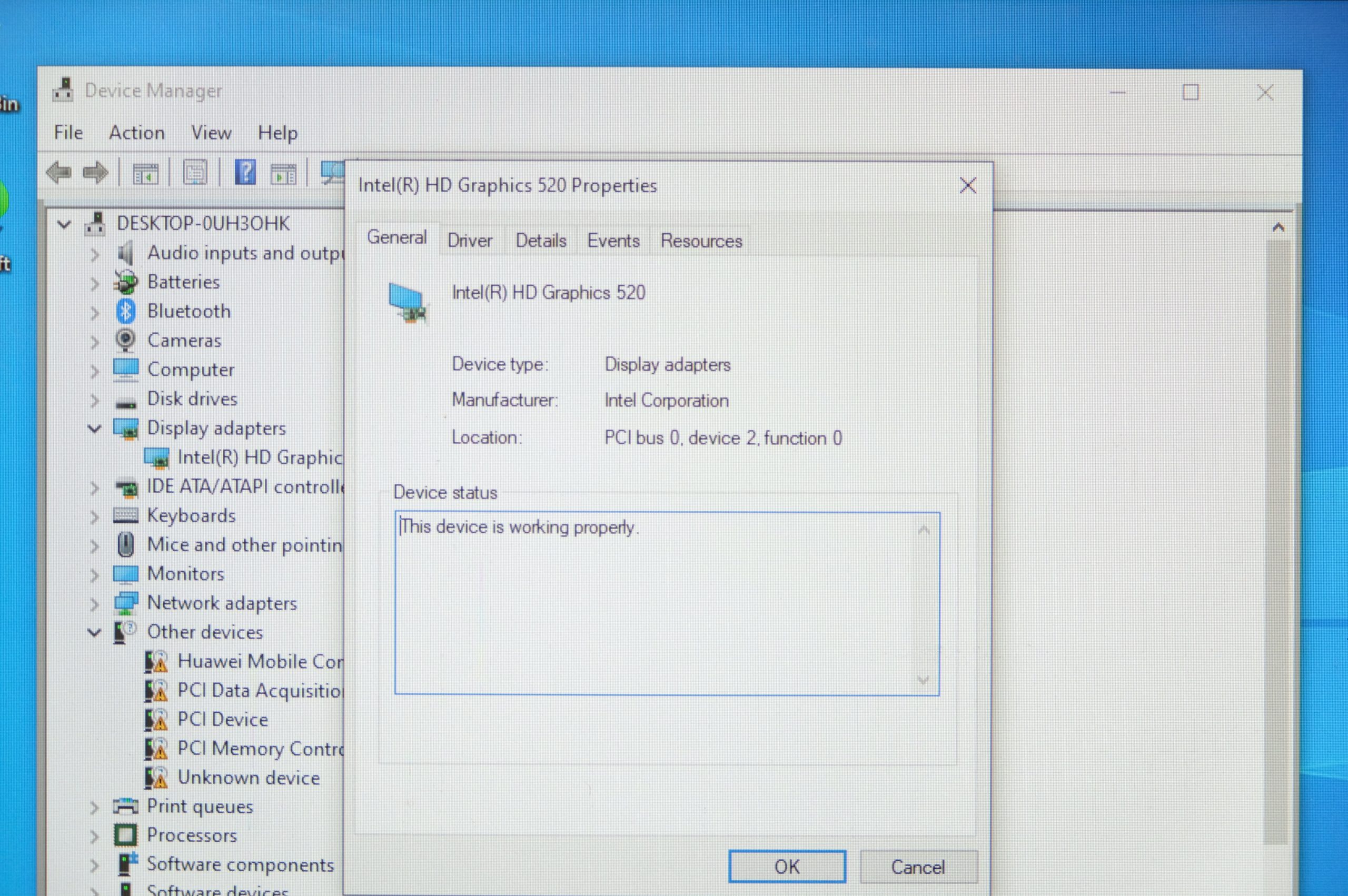Click the Software components icon
1348x896 pixels.
point(127,863)
